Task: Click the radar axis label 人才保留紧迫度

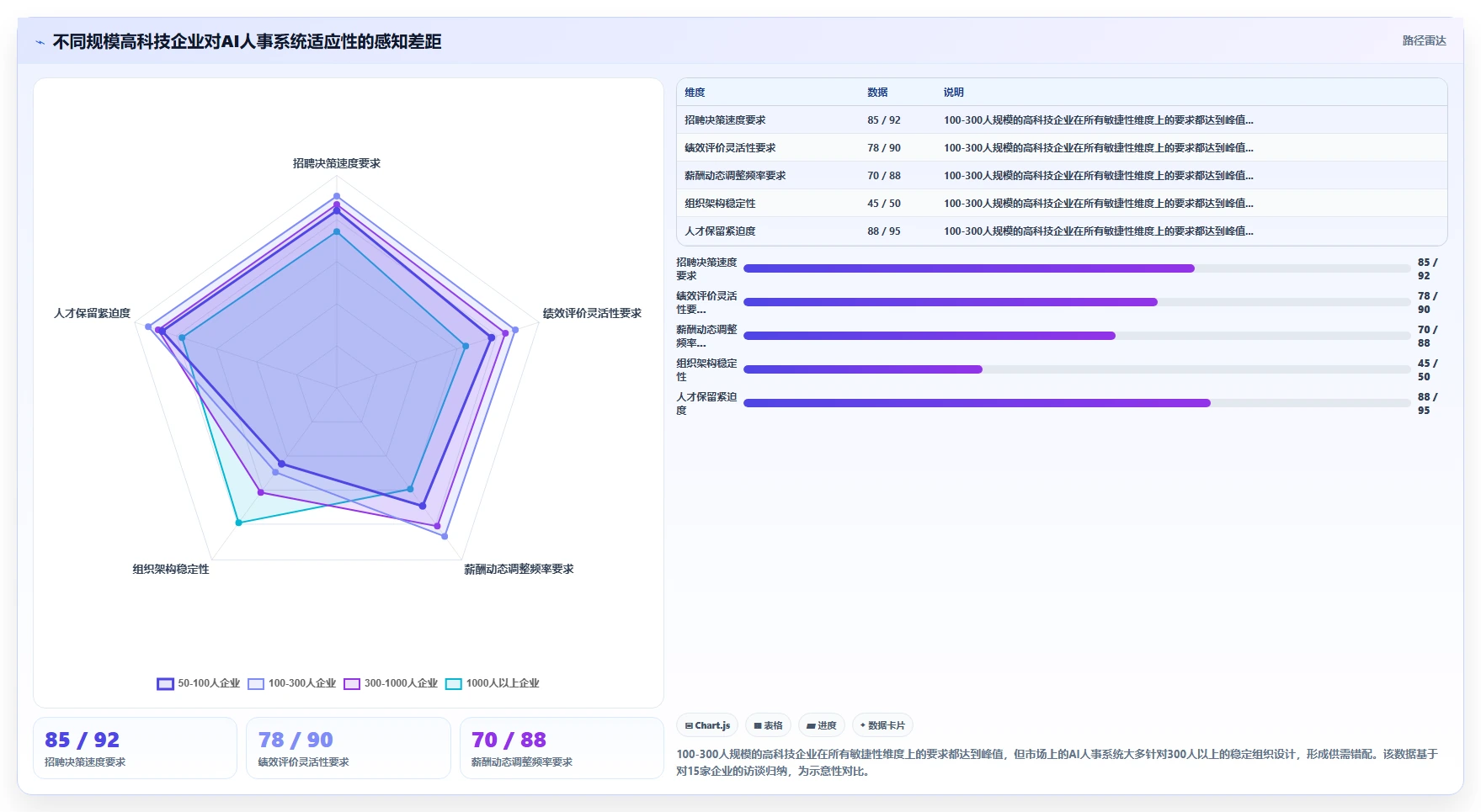Action: click(92, 313)
